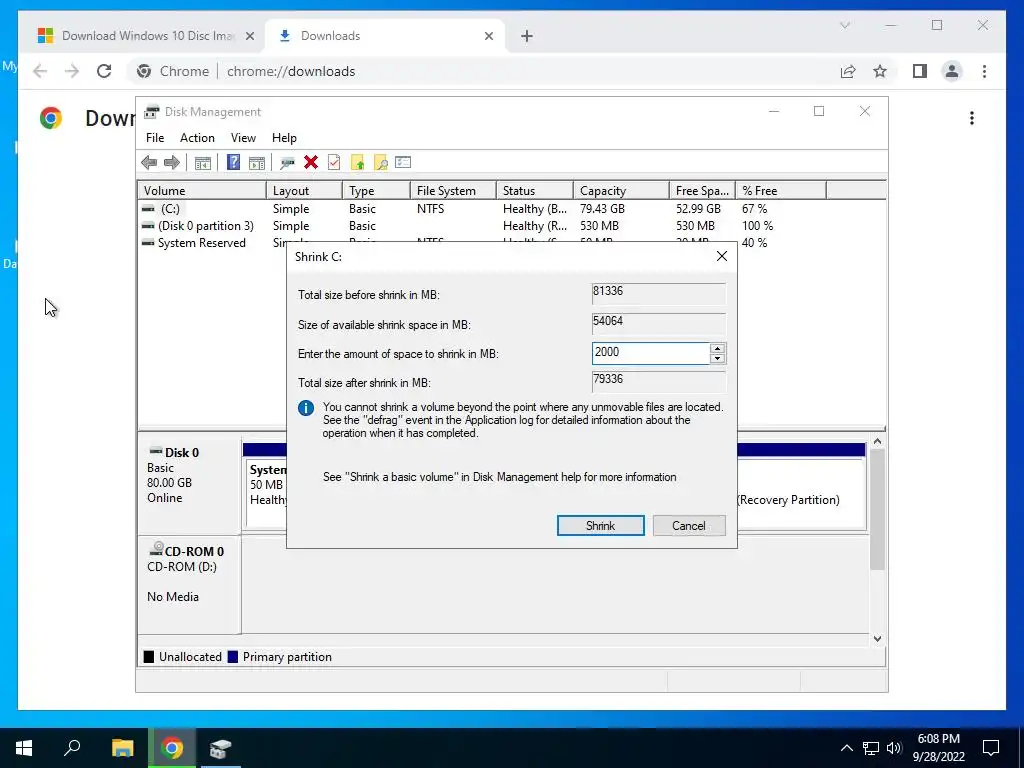This screenshot has width=1024, height=768.
Task: Share this page via the share icon
Action: coord(848,71)
